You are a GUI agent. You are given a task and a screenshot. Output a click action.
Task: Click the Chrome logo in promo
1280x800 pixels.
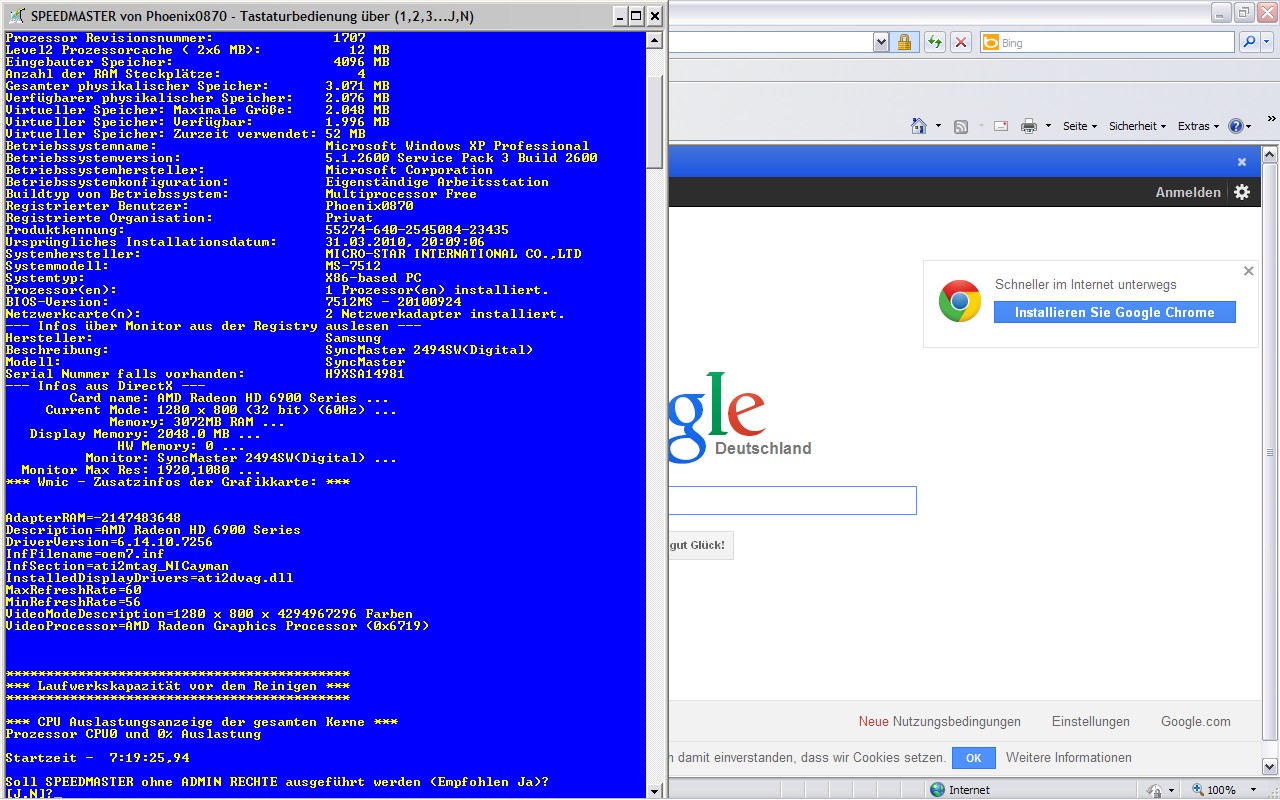(x=959, y=301)
